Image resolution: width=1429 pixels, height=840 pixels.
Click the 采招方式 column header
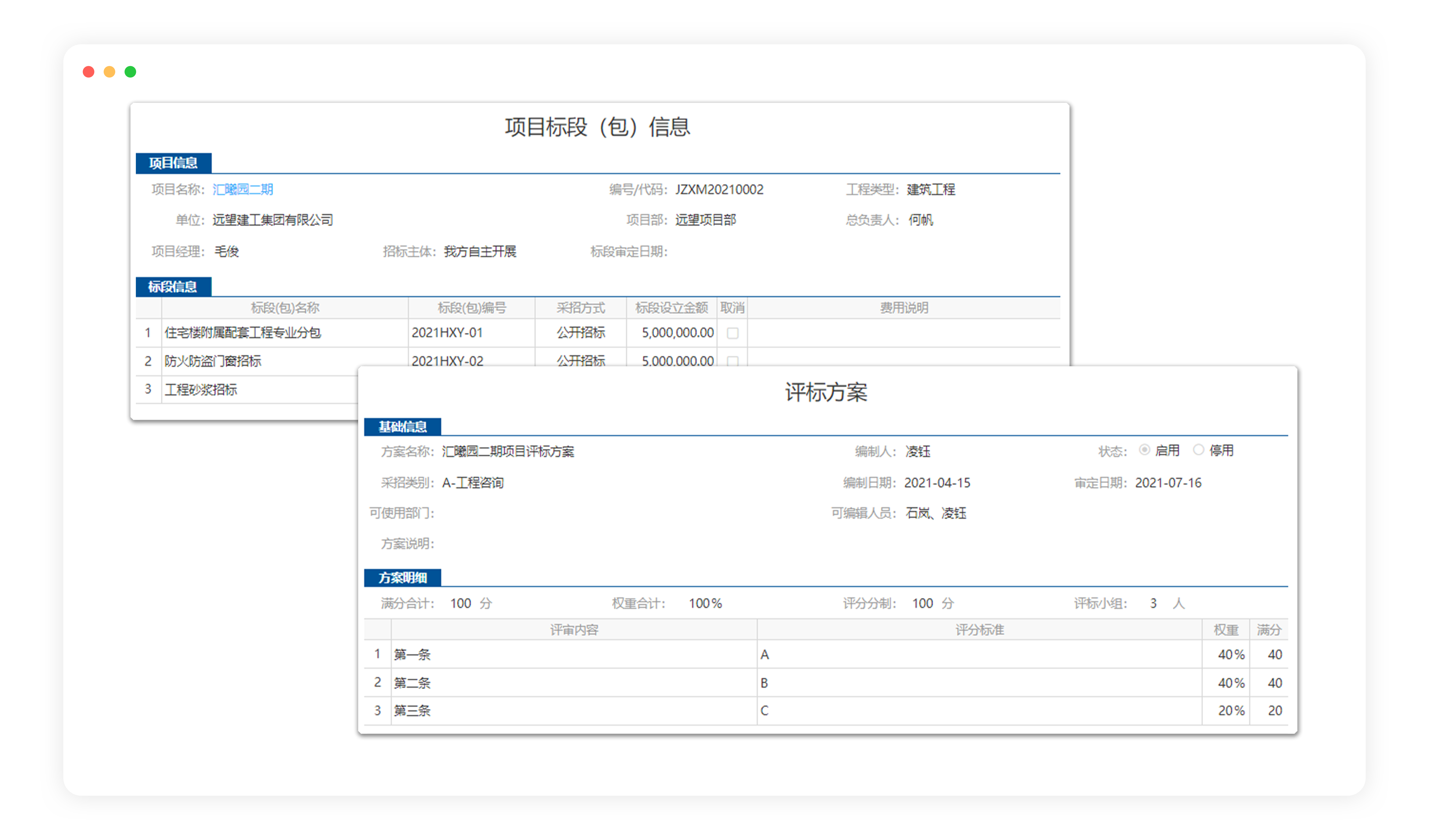pos(581,308)
